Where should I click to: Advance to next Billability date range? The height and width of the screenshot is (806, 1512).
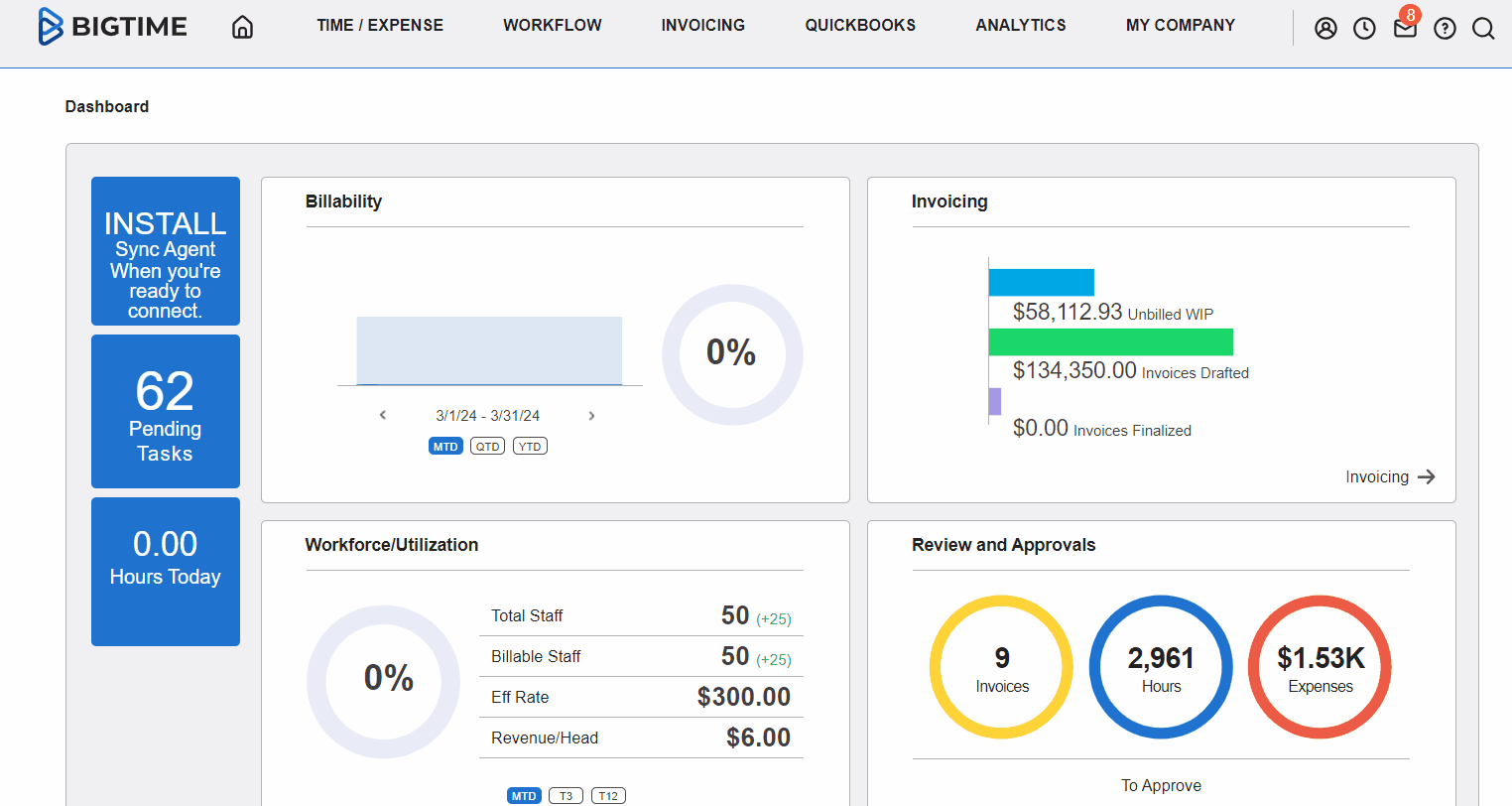coord(591,416)
